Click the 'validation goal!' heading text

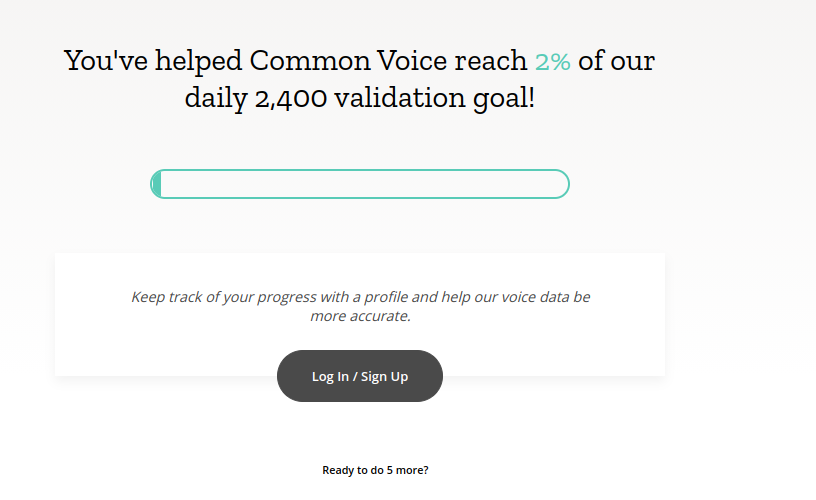coord(435,97)
